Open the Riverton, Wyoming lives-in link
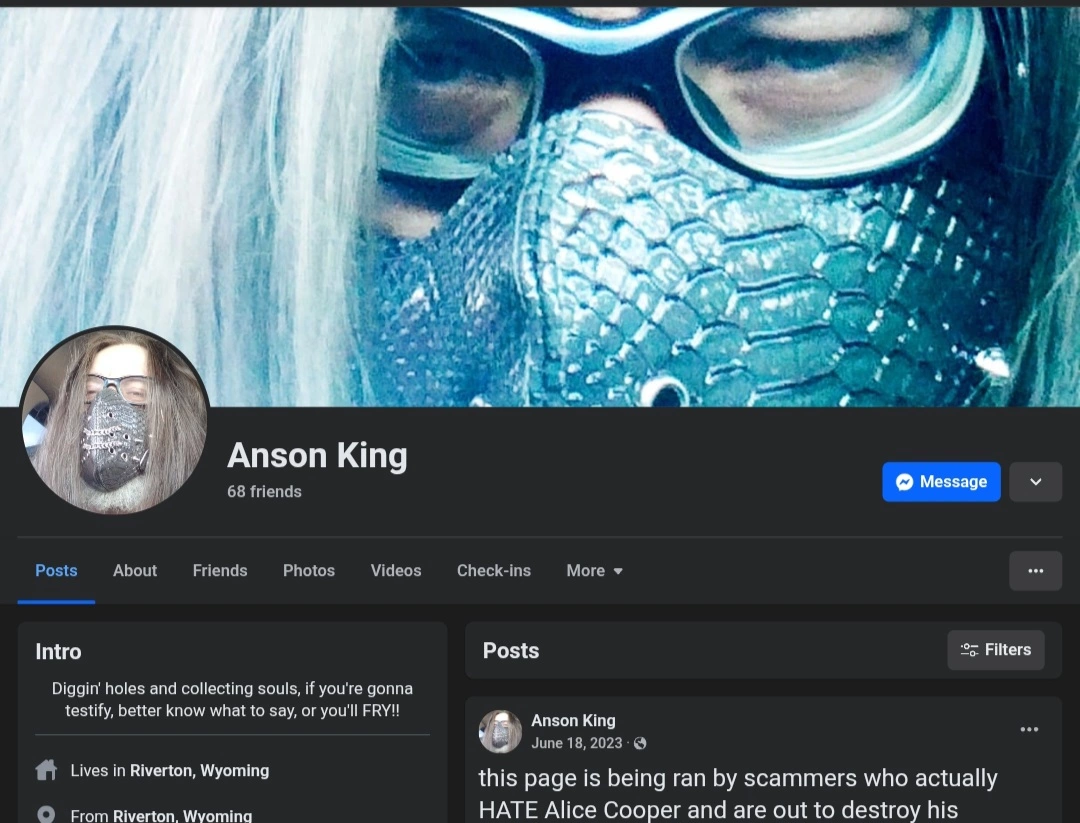1080x823 pixels. [x=200, y=771]
